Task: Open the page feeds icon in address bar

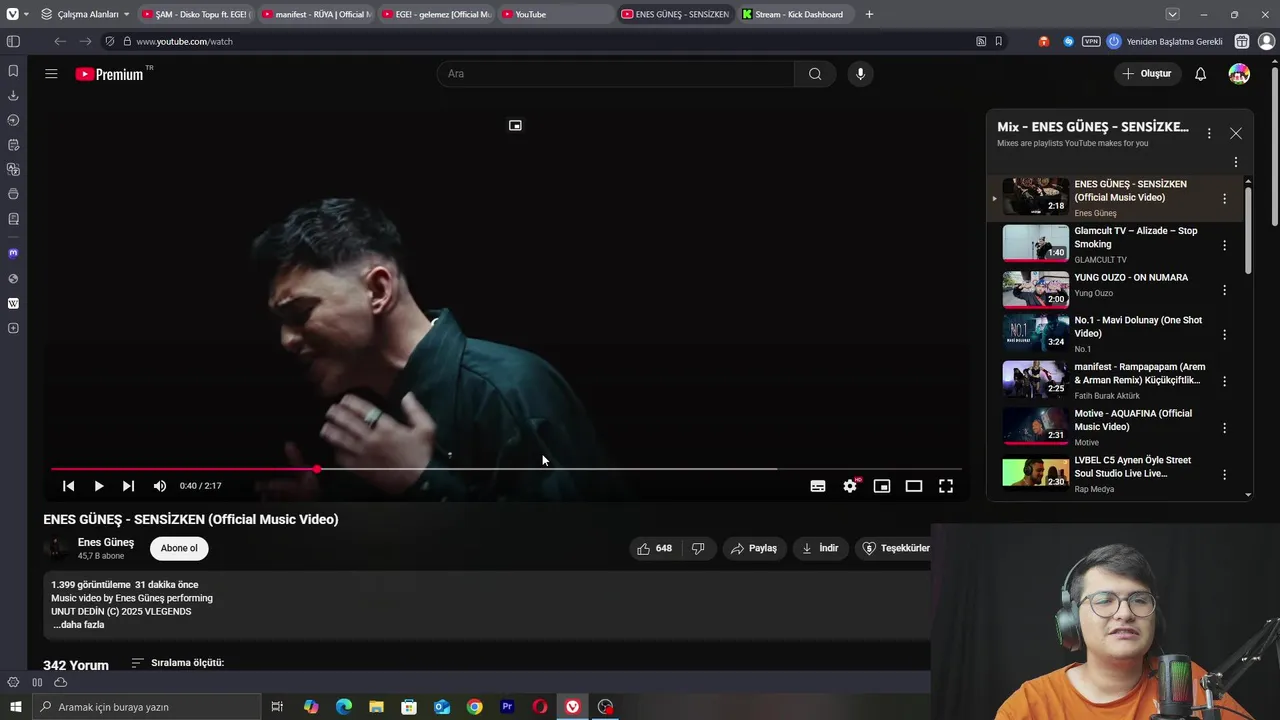Action: (981, 41)
